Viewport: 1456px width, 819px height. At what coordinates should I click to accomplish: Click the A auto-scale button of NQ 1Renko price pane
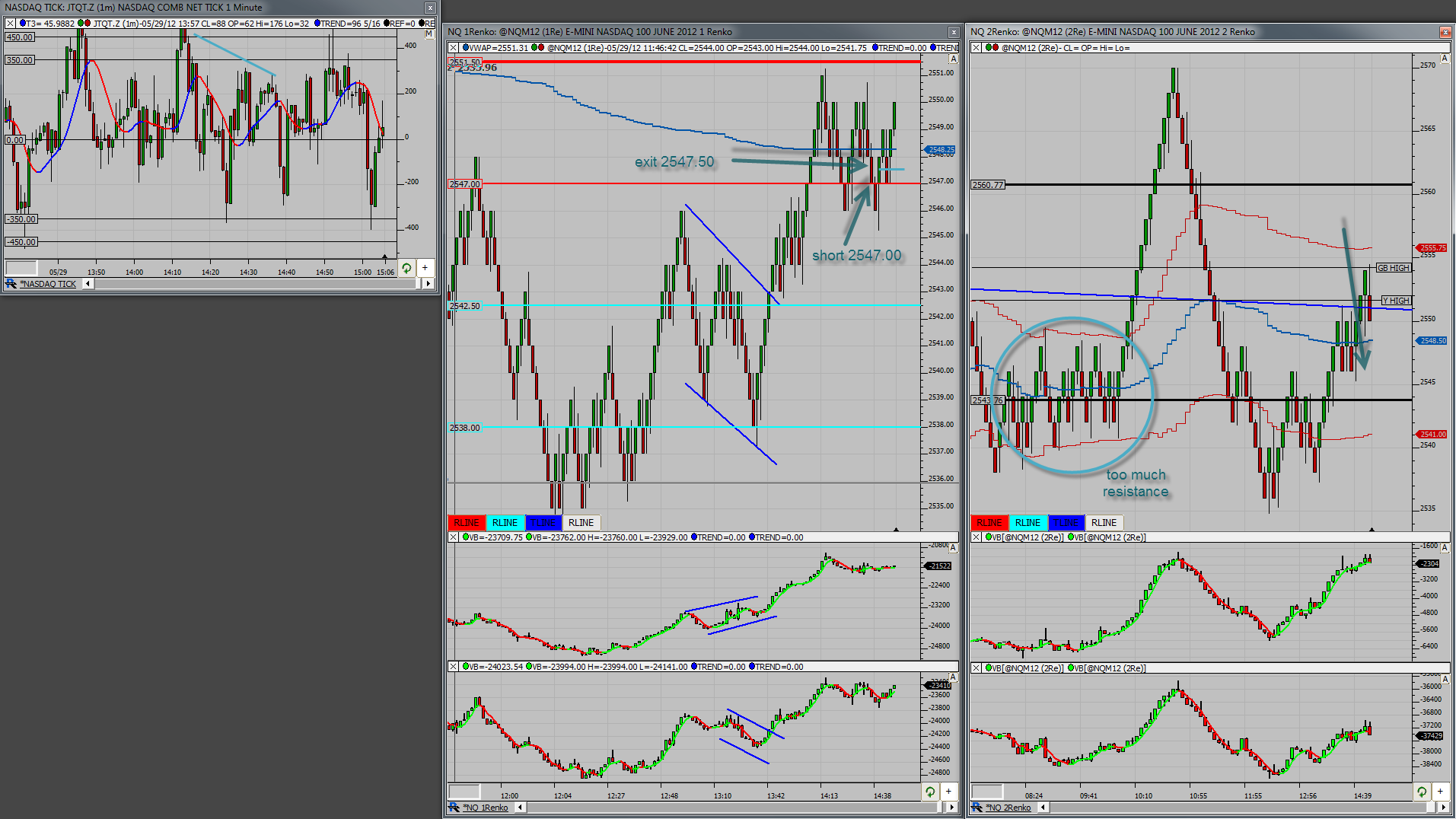953,59
